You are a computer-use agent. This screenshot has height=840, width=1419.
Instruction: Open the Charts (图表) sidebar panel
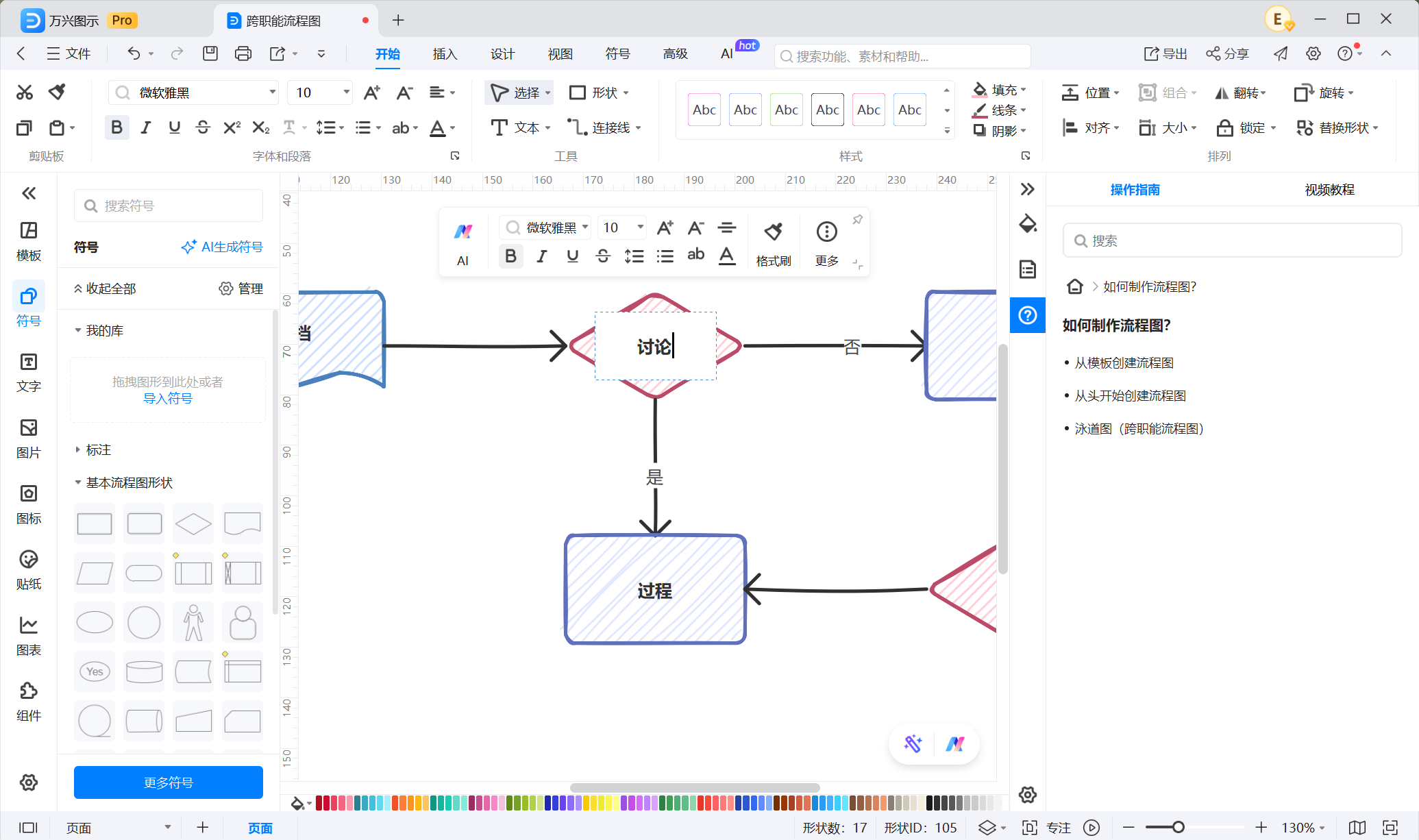pyautogui.click(x=29, y=636)
